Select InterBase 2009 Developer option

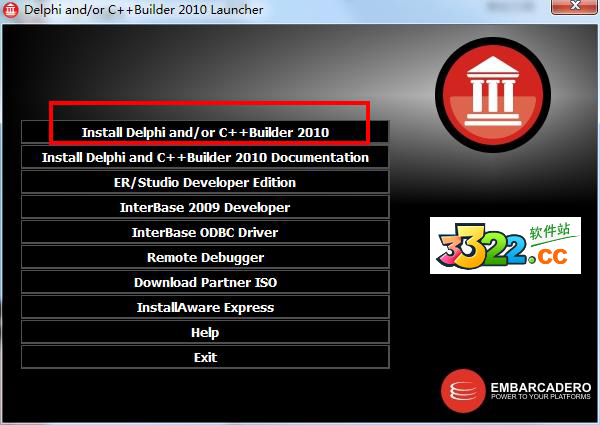205,207
